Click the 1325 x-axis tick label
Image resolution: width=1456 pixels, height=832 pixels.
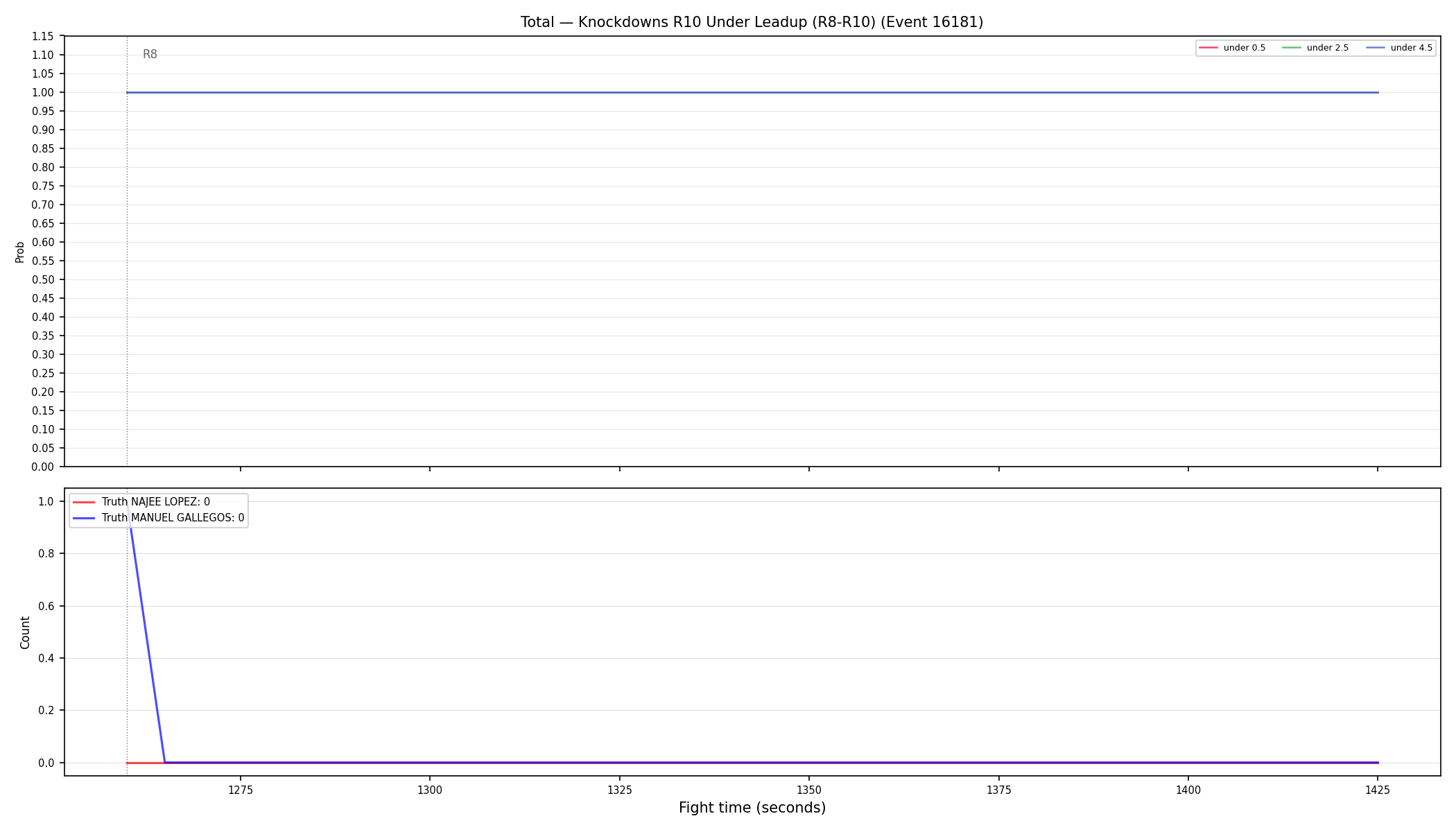point(619,790)
